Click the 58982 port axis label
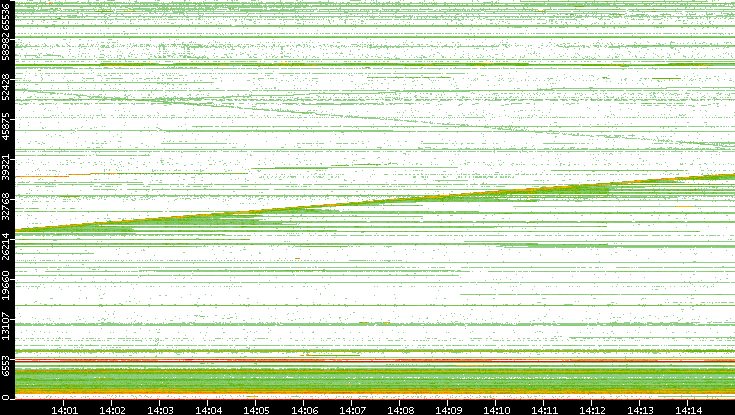The image size is (735, 415). [x=6, y=47]
